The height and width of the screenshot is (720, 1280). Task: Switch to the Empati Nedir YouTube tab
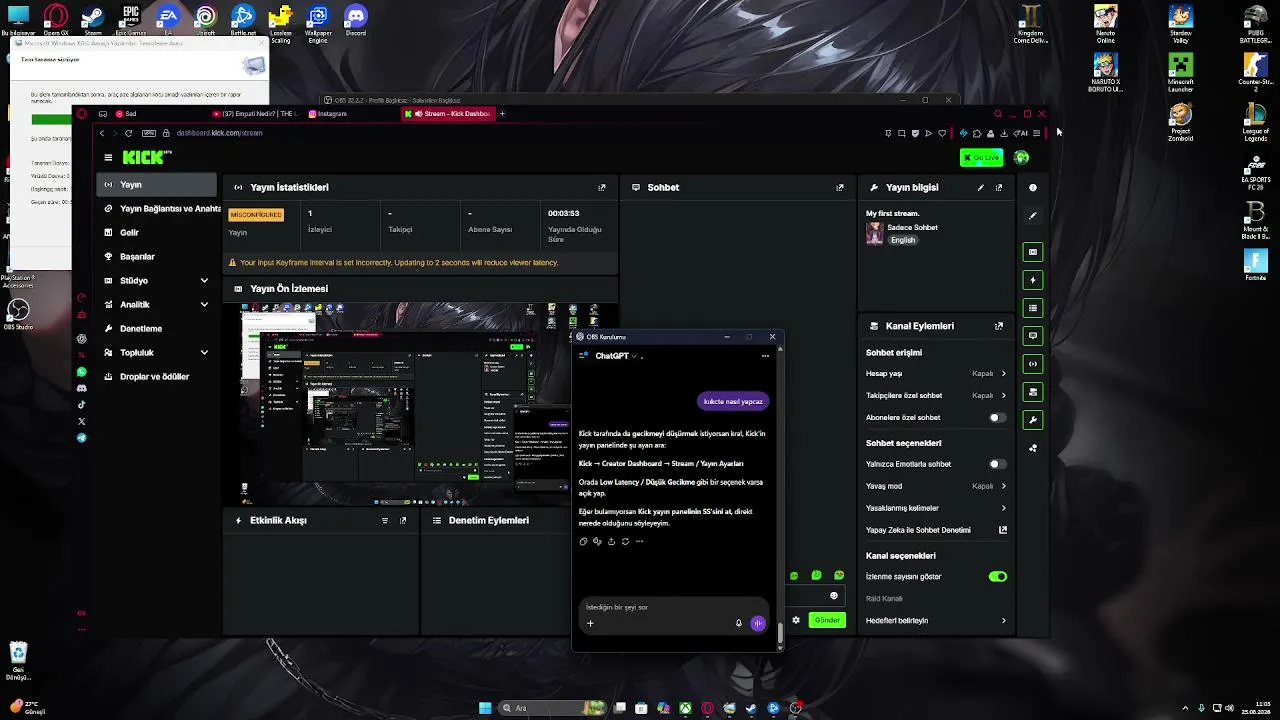pyautogui.click(x=255, y=114)
